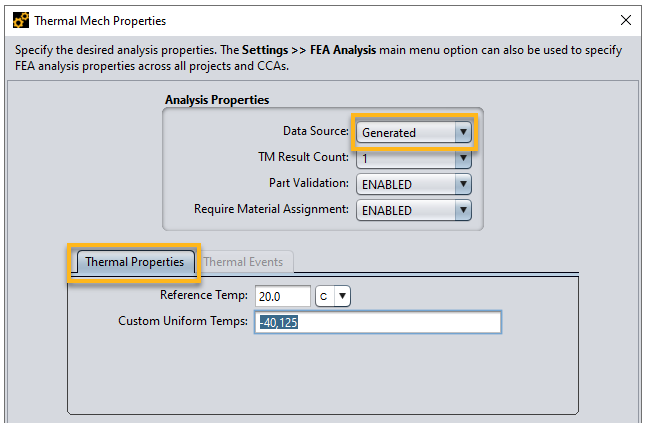Image resolution: width=647 pixels, height=428 pixels.
Task: Close the Thermal Mech Properties dialog
Action: pos(626,20)
